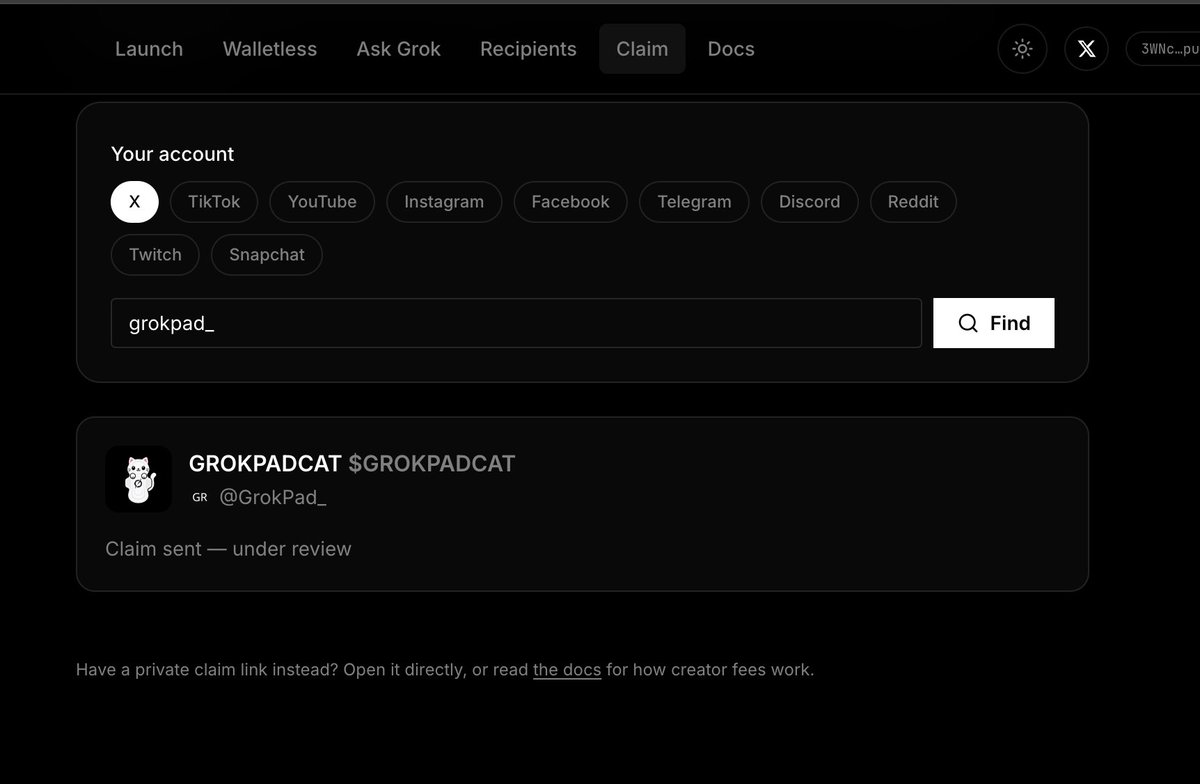1200x784 pixels.
Task: Click the @GrokPad_ handle
Action: pos(273,498)
